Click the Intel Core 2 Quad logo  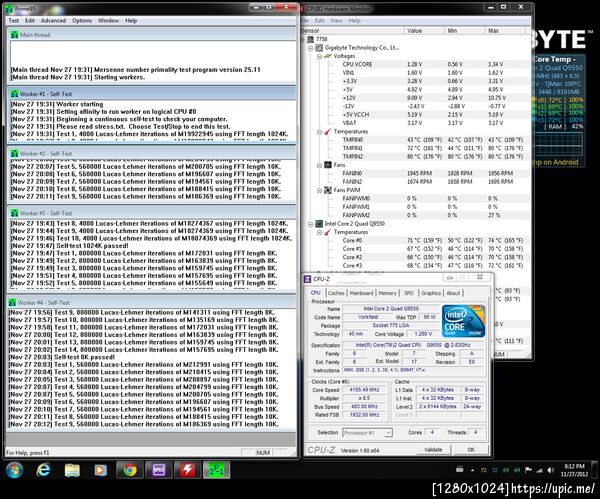click(x=463, y=321)
